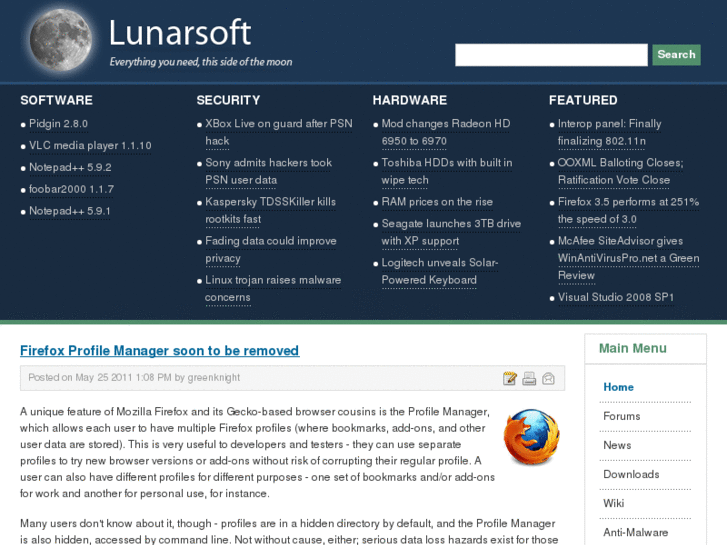
Task: Open XBox Live on guard article
Action: click(279, 132)
